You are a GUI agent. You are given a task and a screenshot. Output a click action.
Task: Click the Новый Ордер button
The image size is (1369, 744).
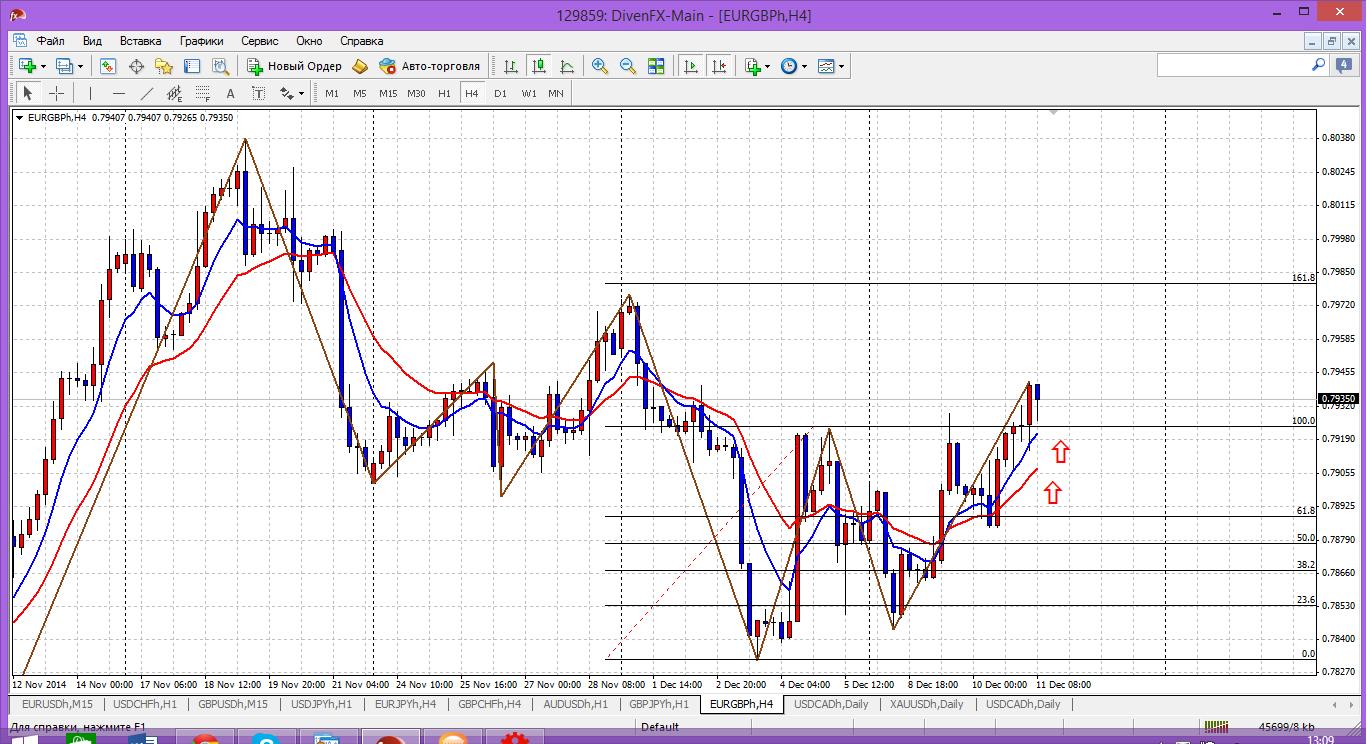295,66
